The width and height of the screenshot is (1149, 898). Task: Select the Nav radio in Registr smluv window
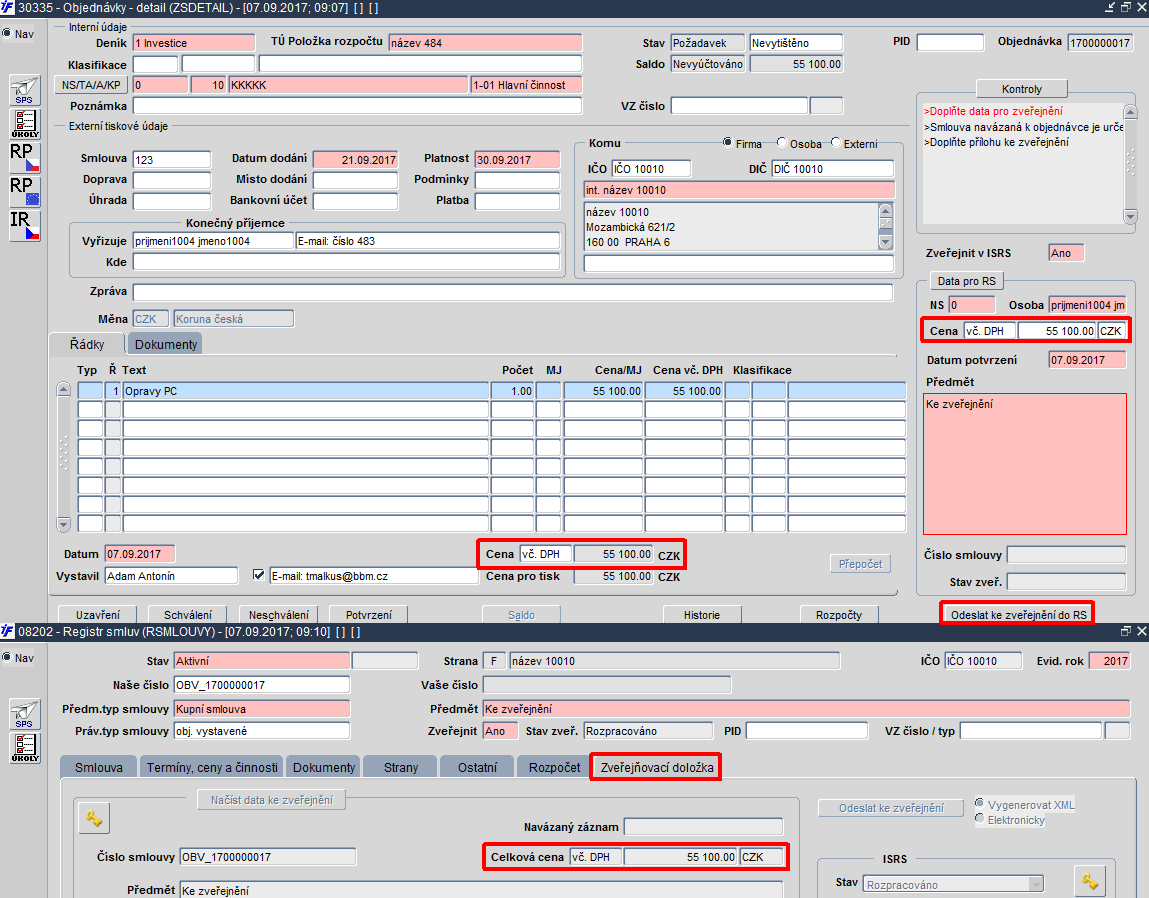pos(7,658)
